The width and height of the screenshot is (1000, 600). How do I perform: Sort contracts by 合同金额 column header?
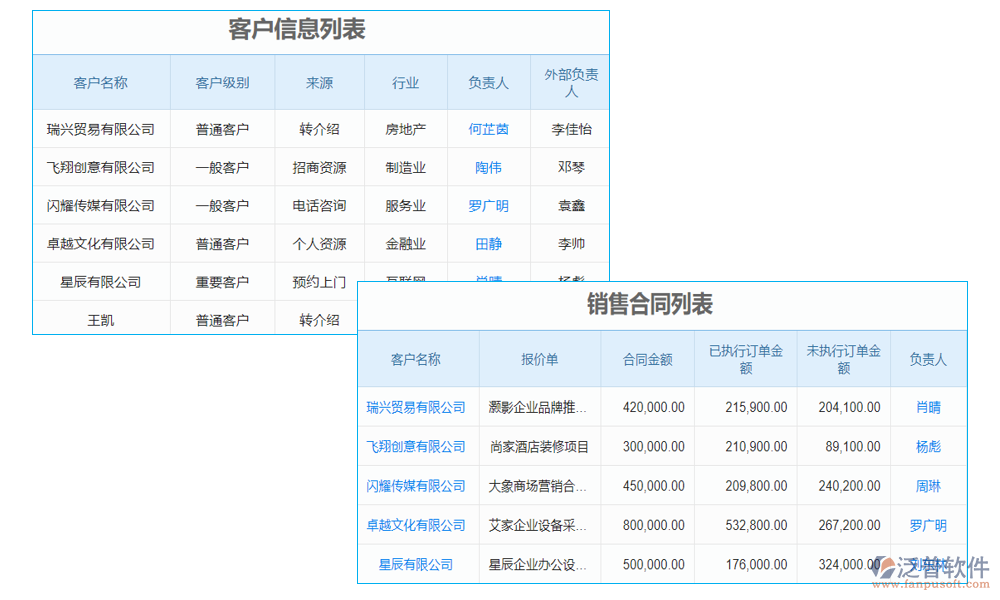(646, 359)
